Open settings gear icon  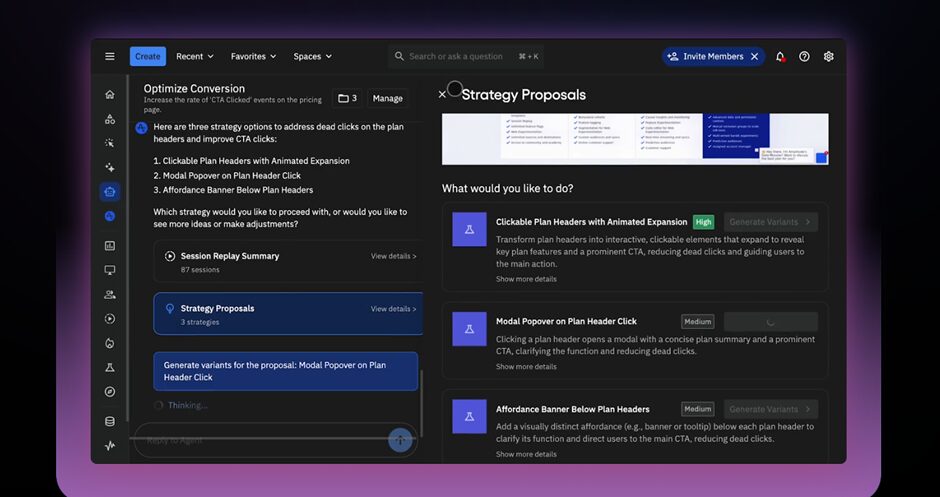click(828, 57)
